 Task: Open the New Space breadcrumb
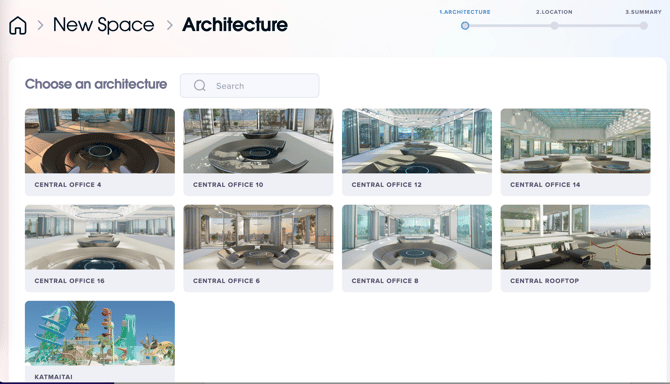coord(103,25)
